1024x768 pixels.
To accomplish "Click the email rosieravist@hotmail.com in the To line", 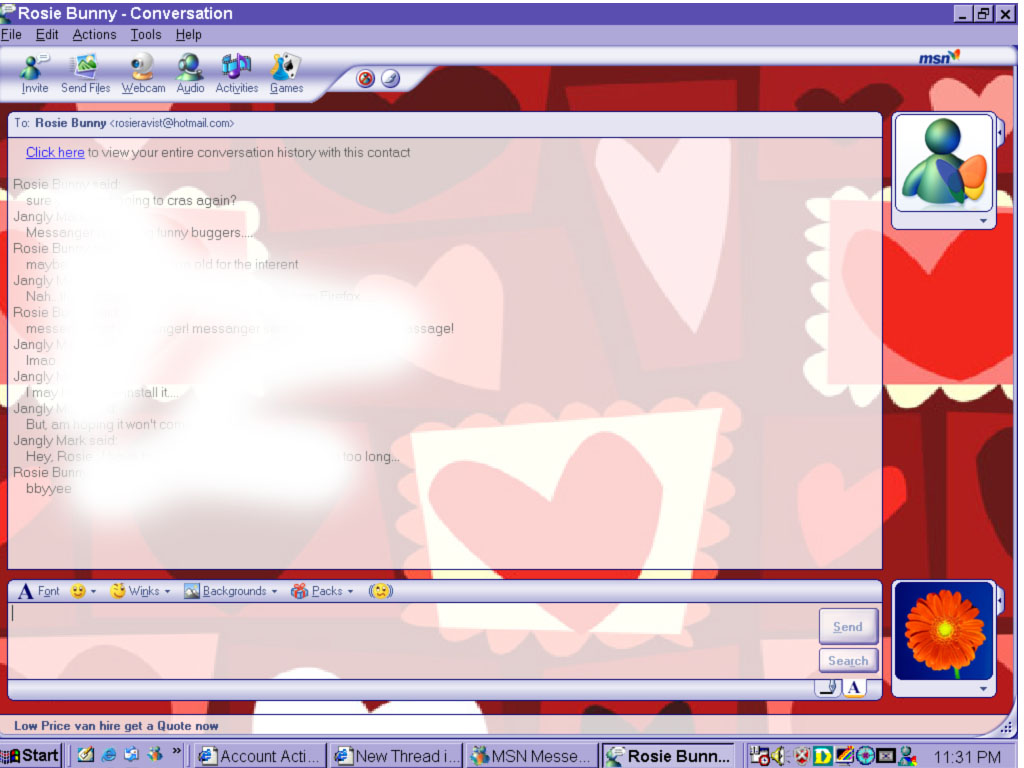I will pyautogui.click(x=172, y=123).
